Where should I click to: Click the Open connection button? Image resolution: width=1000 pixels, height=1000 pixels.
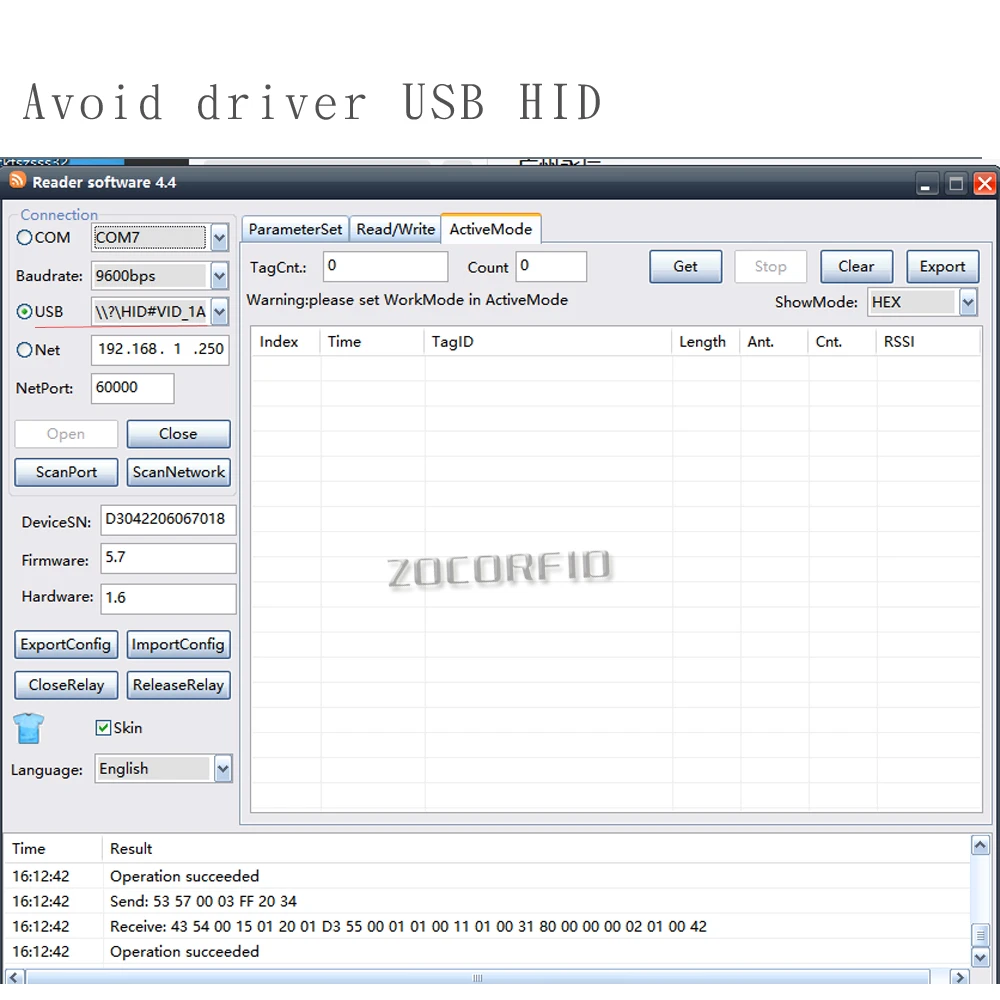tap(66, 434)
